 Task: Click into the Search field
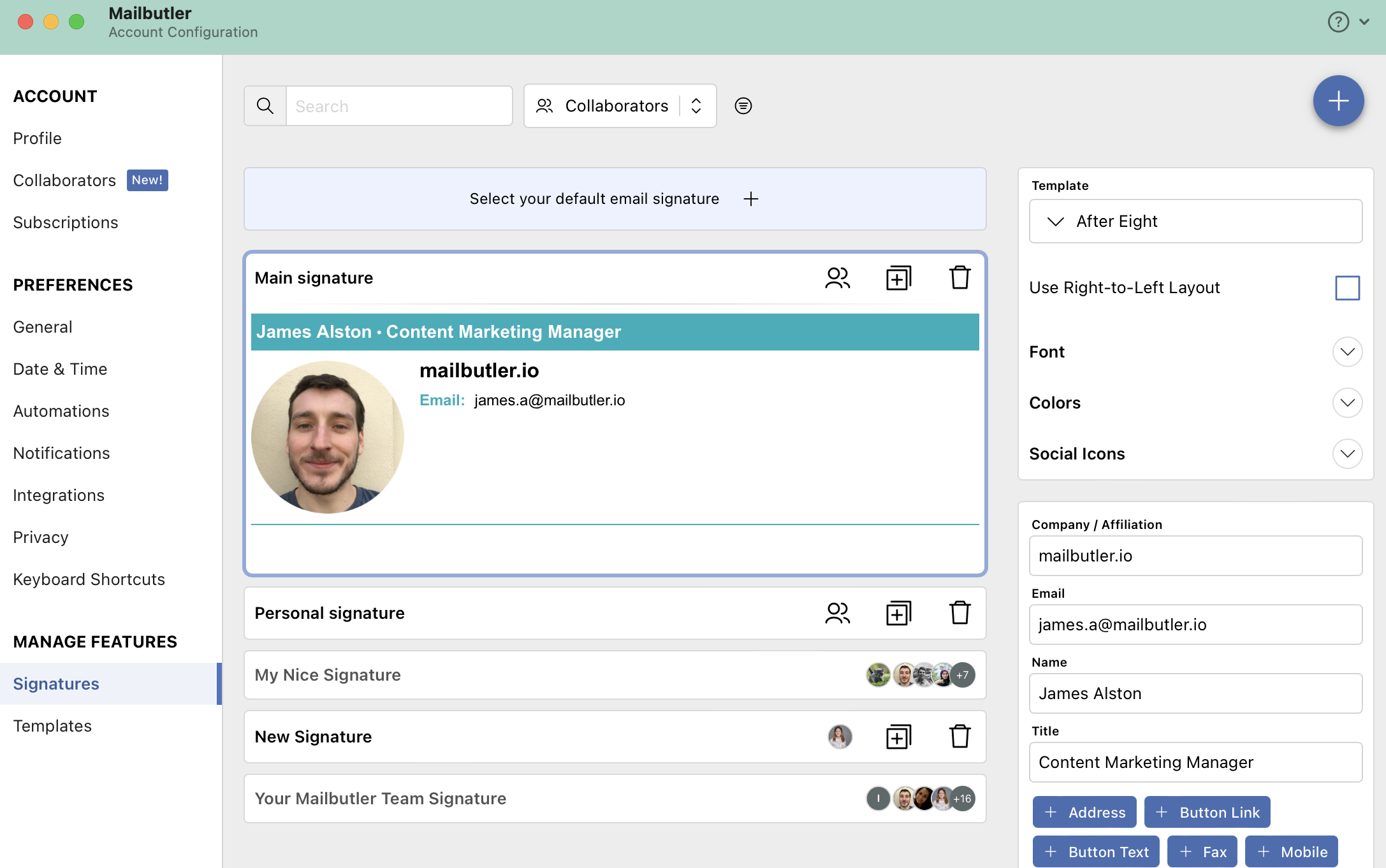click(x=399, y=106)
